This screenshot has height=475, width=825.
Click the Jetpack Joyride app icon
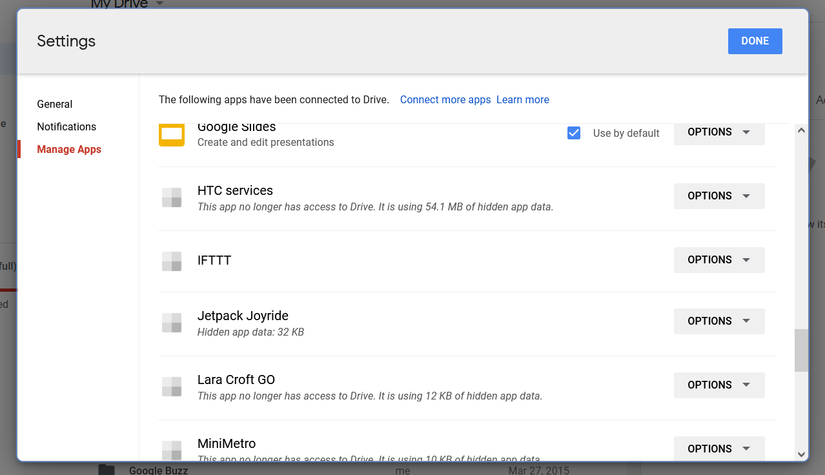(x=171, y=322)
